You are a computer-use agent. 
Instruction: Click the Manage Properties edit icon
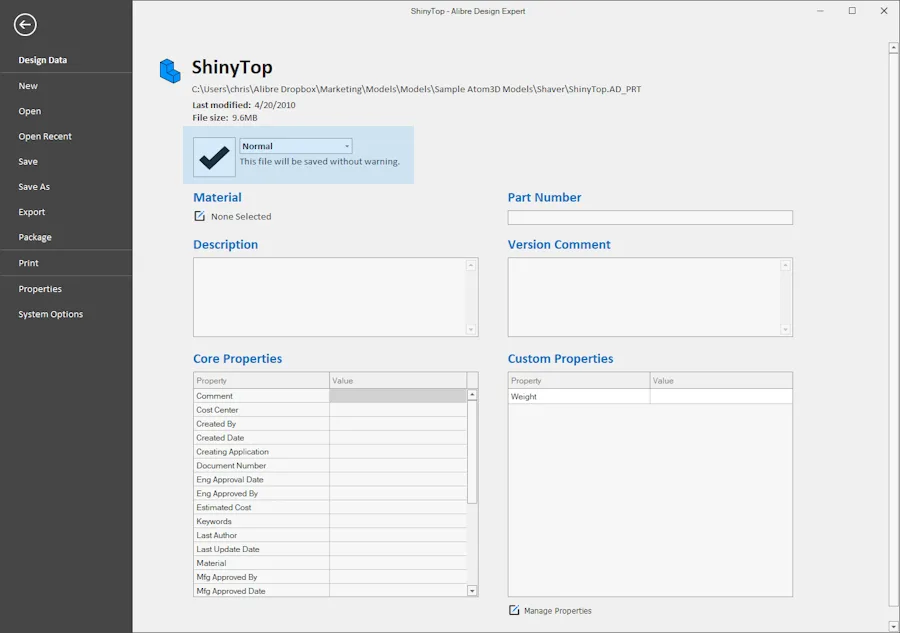(514, 610)
